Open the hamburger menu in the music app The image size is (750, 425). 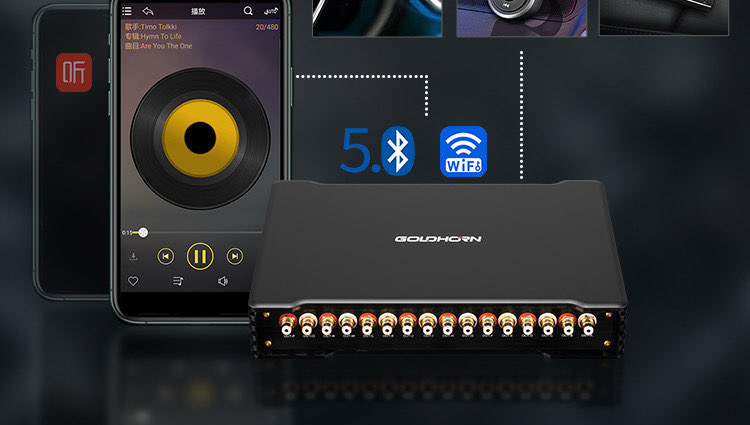click(127, 11)
